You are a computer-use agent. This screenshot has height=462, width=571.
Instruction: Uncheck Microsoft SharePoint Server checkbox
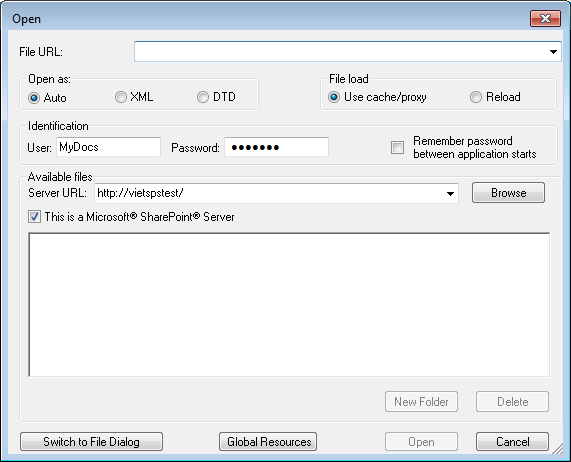[35, 217]
